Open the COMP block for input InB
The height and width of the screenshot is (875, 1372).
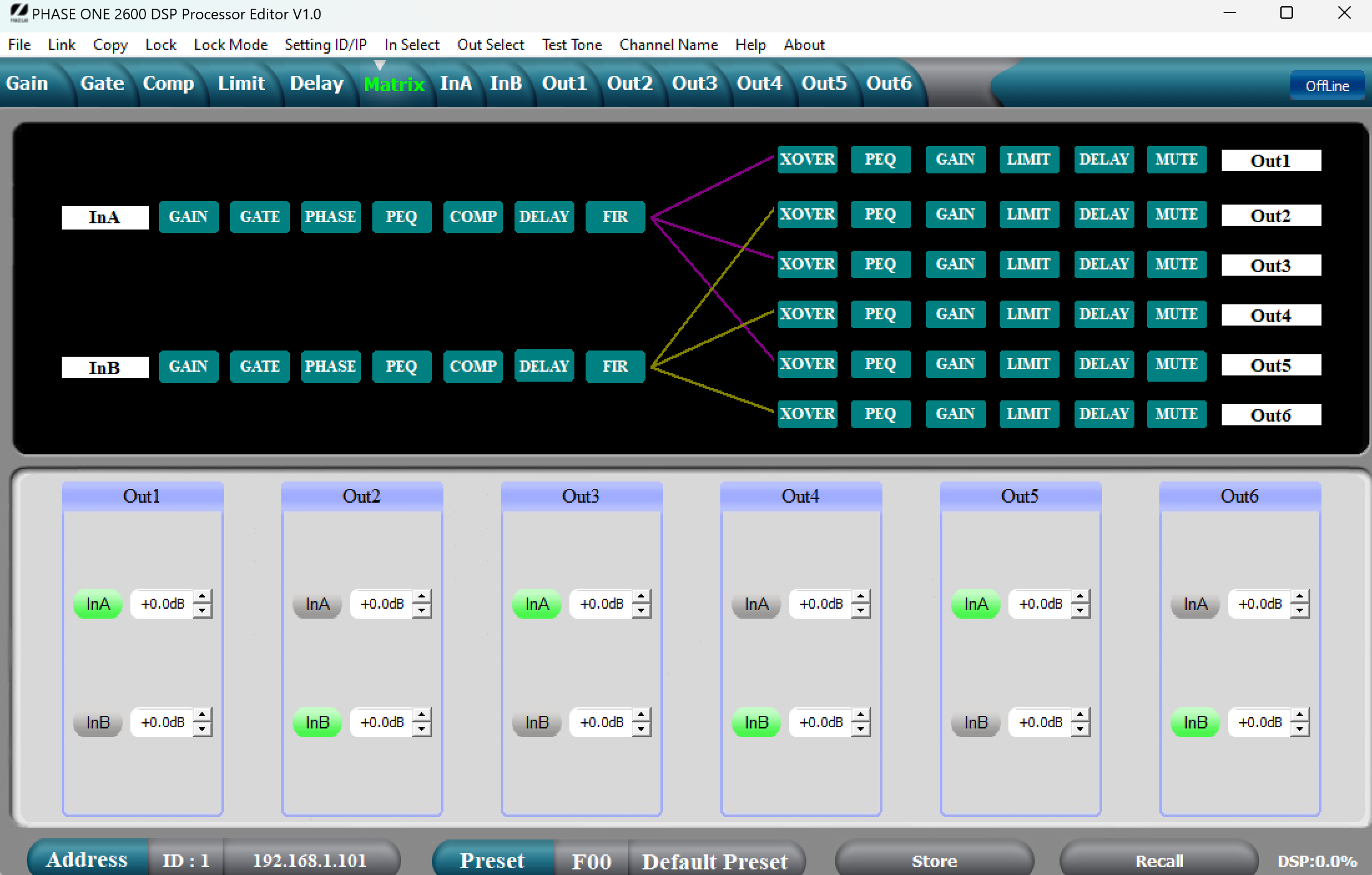pyautogui.click(x=473, y=366)
